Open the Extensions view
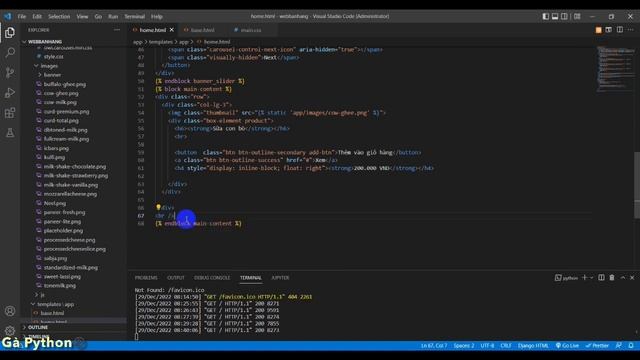Screen dimensions: 640x360 pos(10,113)
